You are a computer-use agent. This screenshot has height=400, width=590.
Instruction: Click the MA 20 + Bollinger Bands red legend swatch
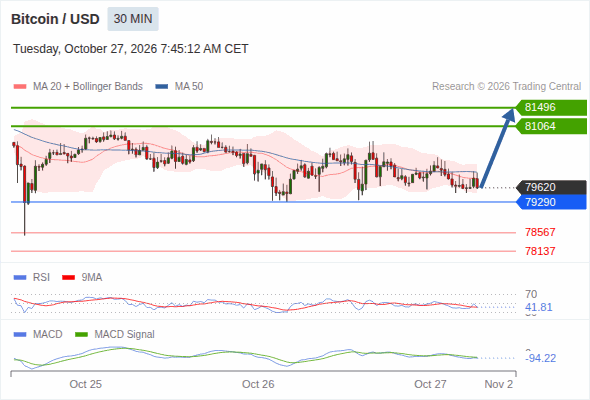coord(20,87)
